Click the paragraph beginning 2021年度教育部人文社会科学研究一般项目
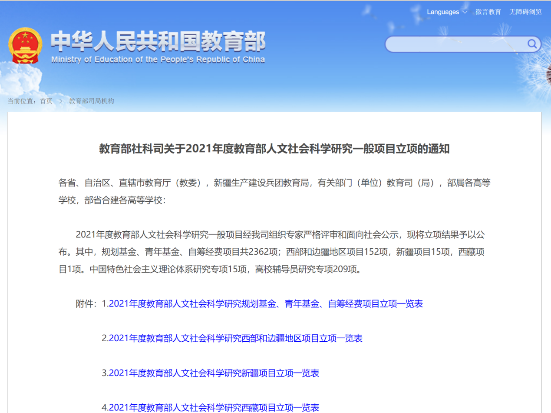The width and height of the screenshot is (551, 413). pos(272,252)
